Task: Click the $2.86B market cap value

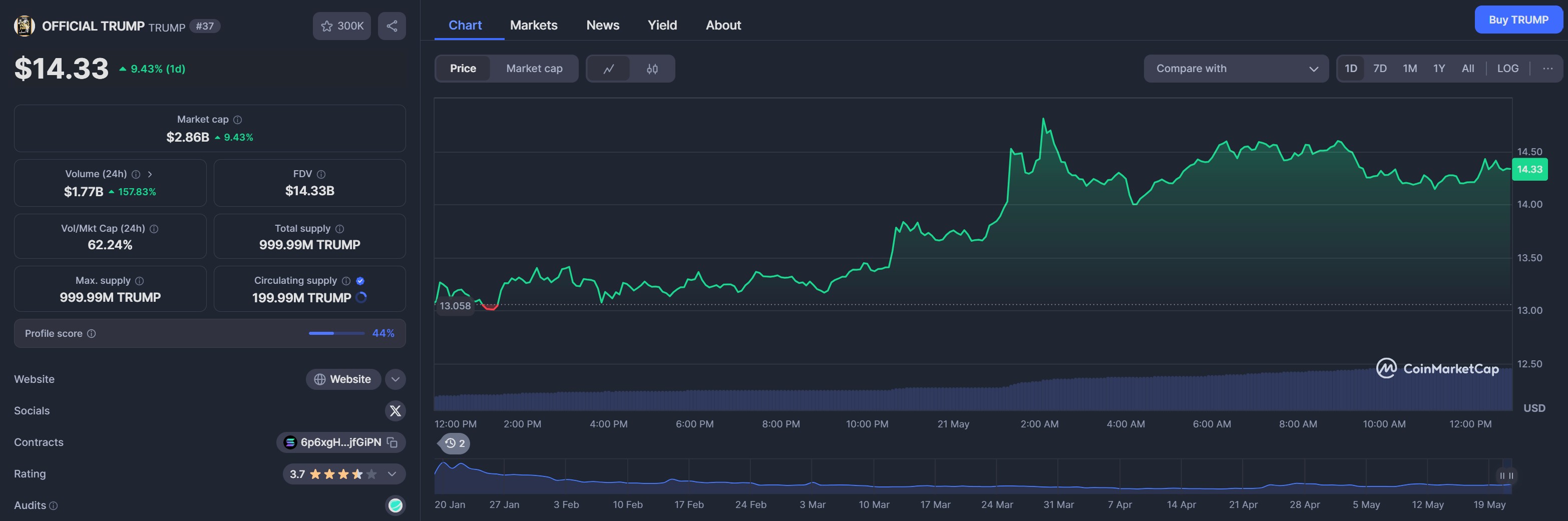Action: [x=187, y=137]
